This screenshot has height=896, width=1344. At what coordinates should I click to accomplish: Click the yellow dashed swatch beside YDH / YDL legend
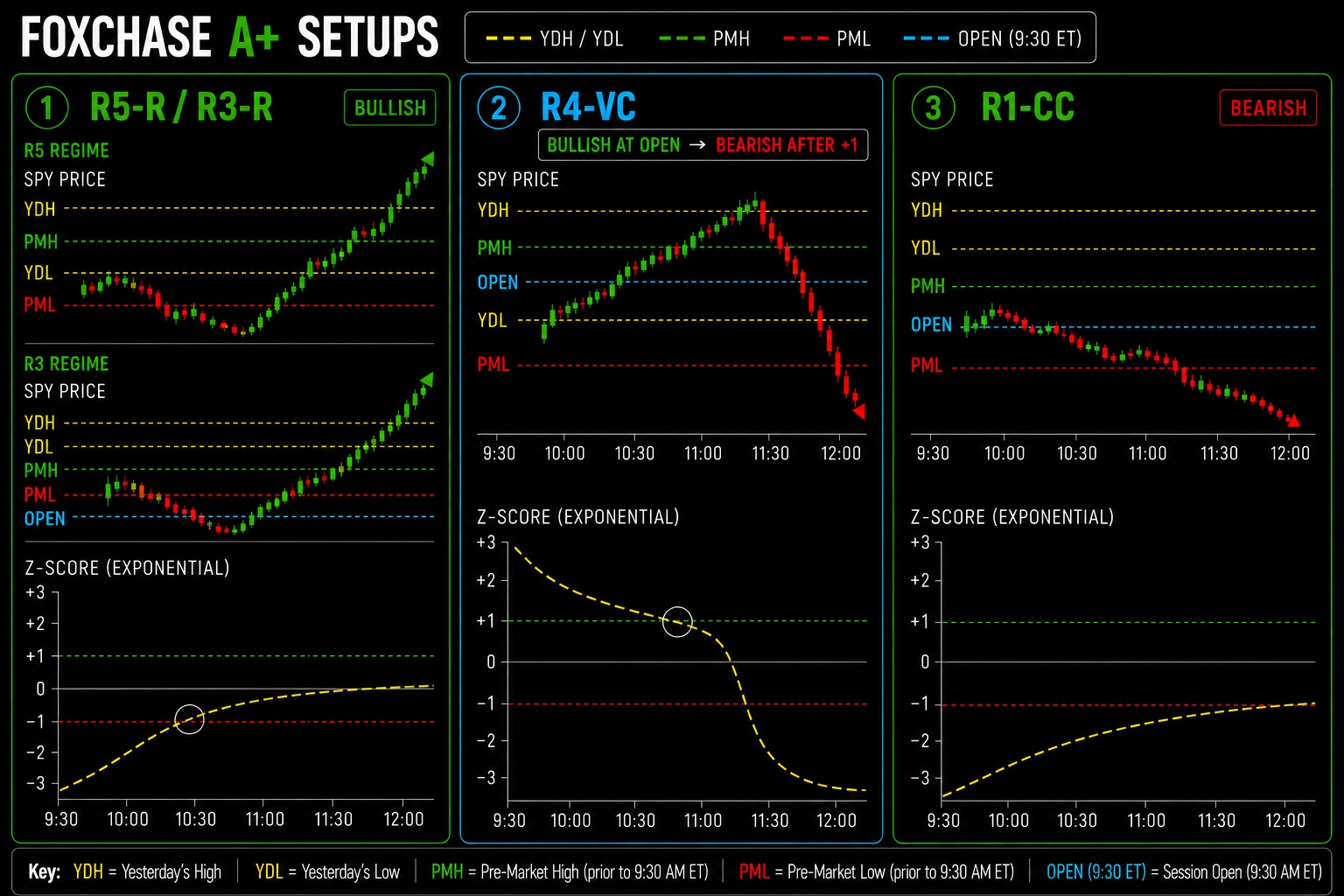click(508, 38)
